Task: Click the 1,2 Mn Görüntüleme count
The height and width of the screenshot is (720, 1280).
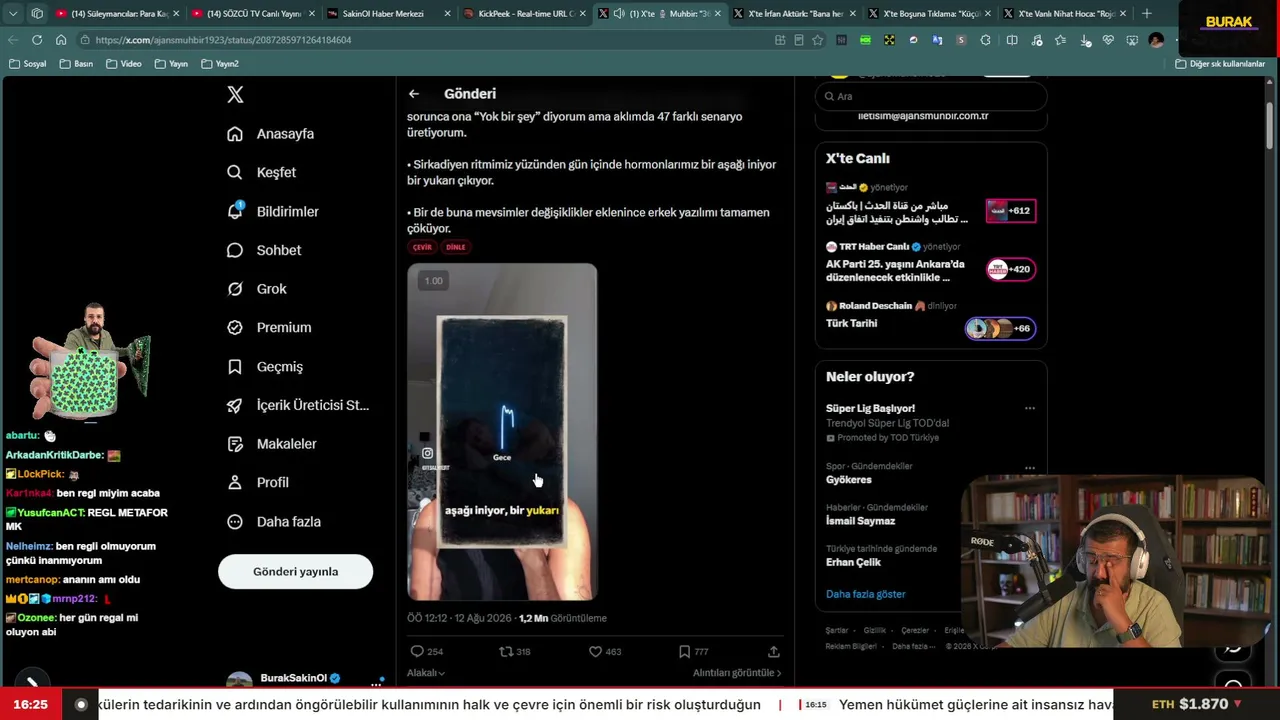Action: 563,618
